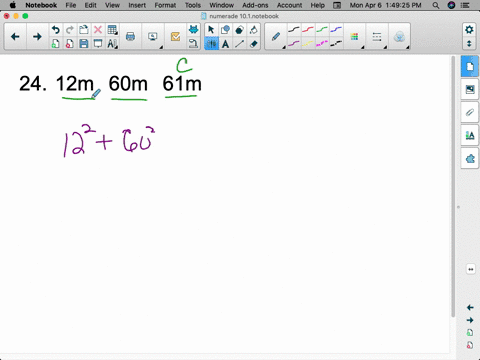The width and height of the screenshot is (480, 360).
Task: Open the color palette grid dropdown
Action: pyautogui.click(x=355, y=37)
